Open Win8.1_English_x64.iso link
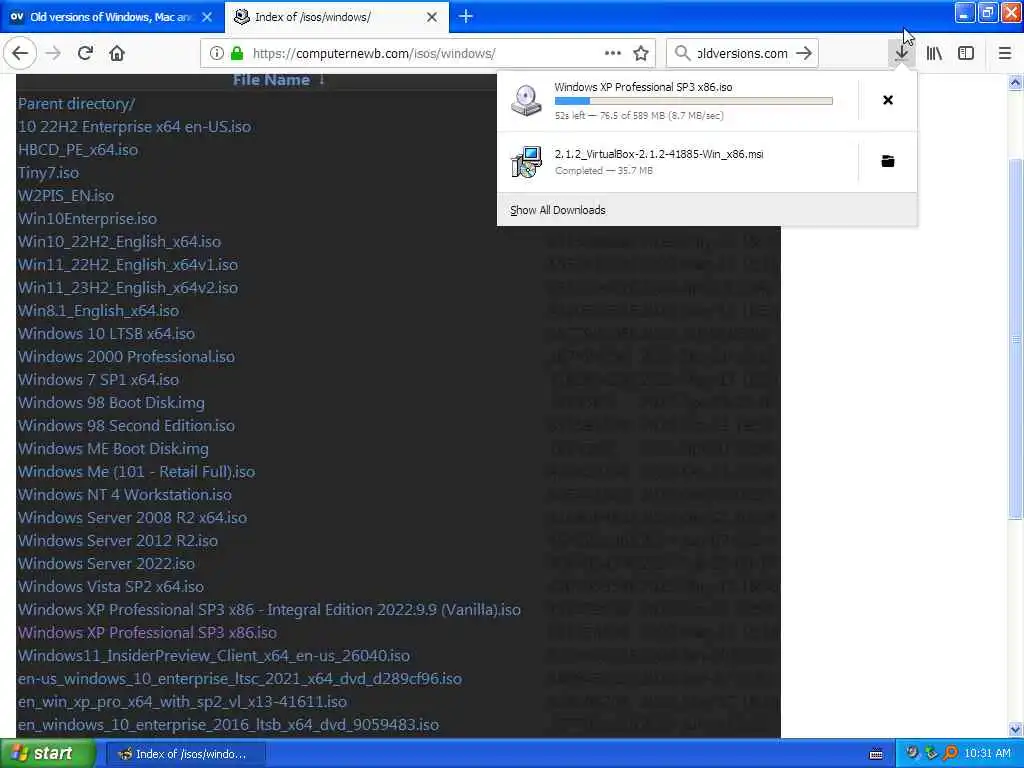 (x=99, y=311)
